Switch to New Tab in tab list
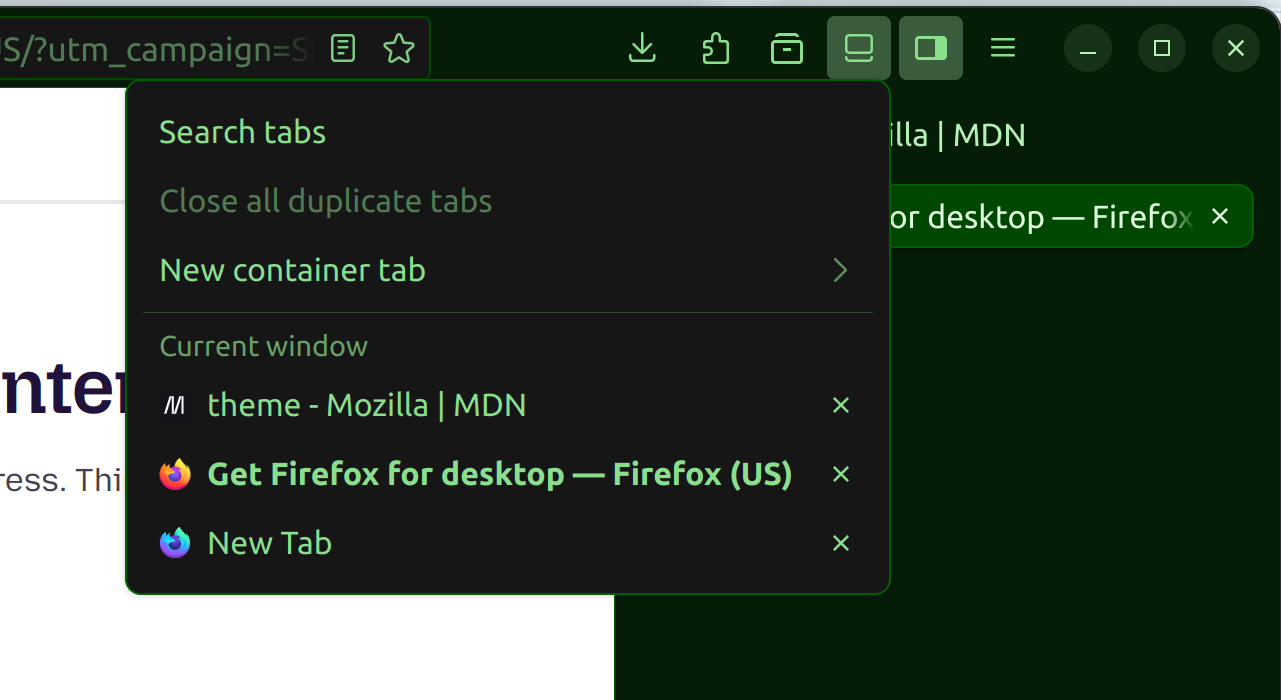Viewport: 1281px width, 700px height. (270, 543)
